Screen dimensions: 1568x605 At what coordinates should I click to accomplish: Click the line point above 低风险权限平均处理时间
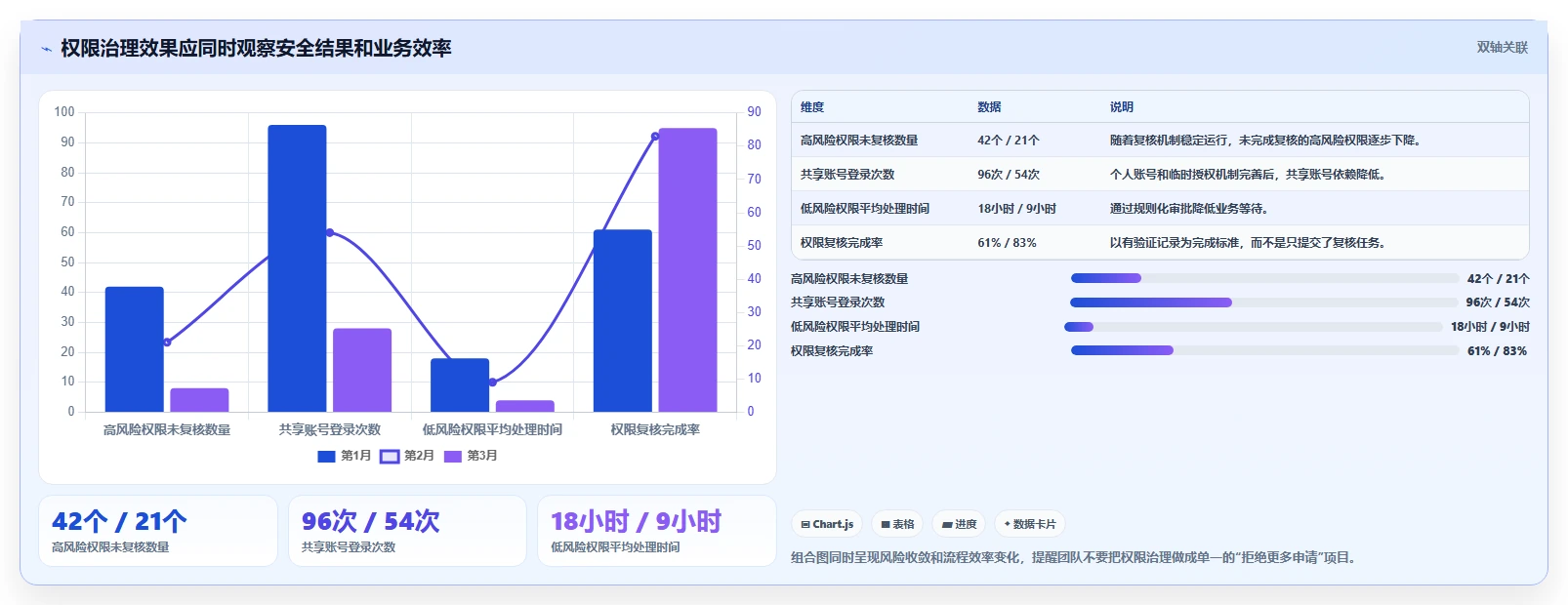[493, 383]
